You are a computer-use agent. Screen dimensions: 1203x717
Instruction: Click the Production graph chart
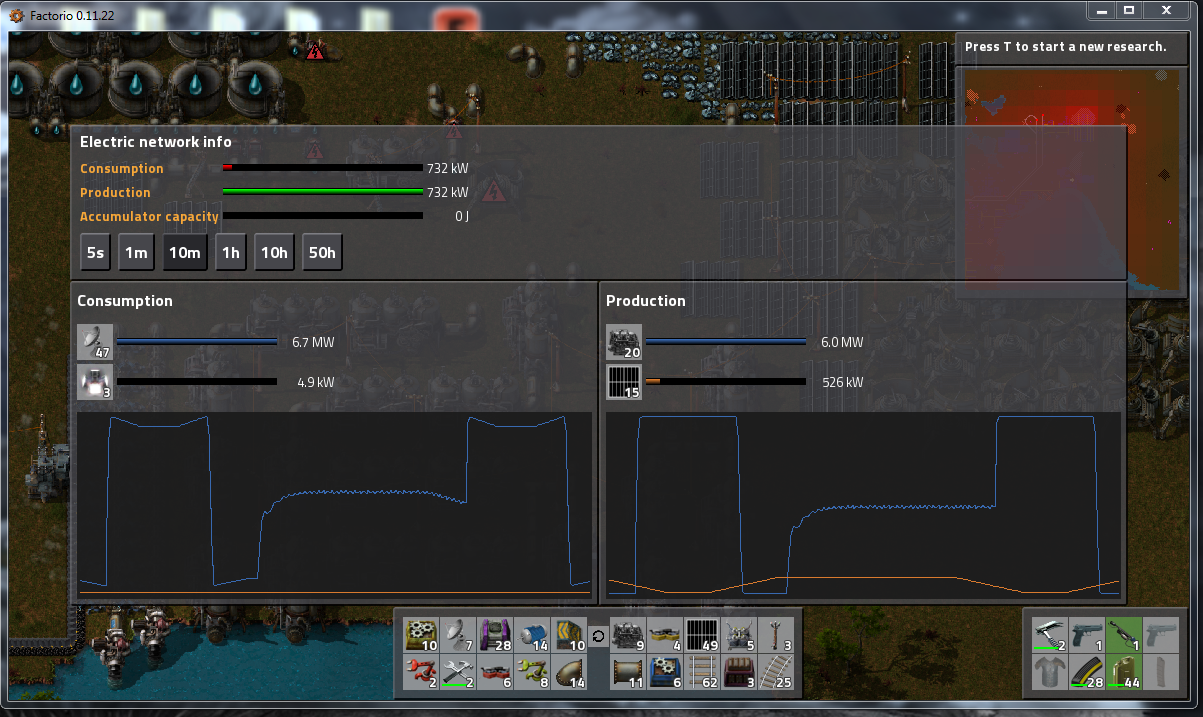(863, 504)
